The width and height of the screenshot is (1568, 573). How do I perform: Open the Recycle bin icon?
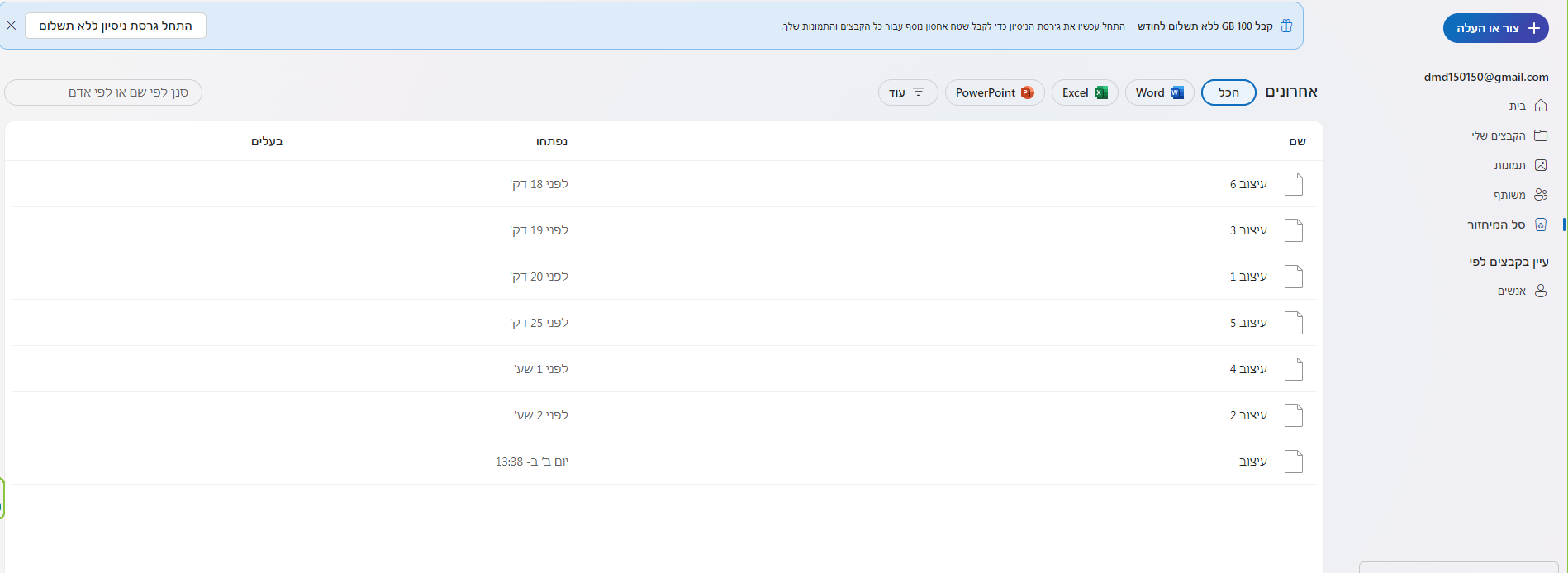click(x=1540, y=225)
